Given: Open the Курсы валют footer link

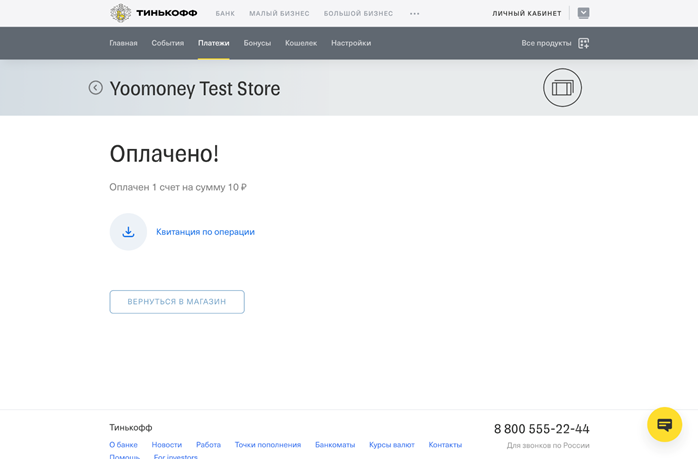Looking at the screenshot, I should 391,445.
